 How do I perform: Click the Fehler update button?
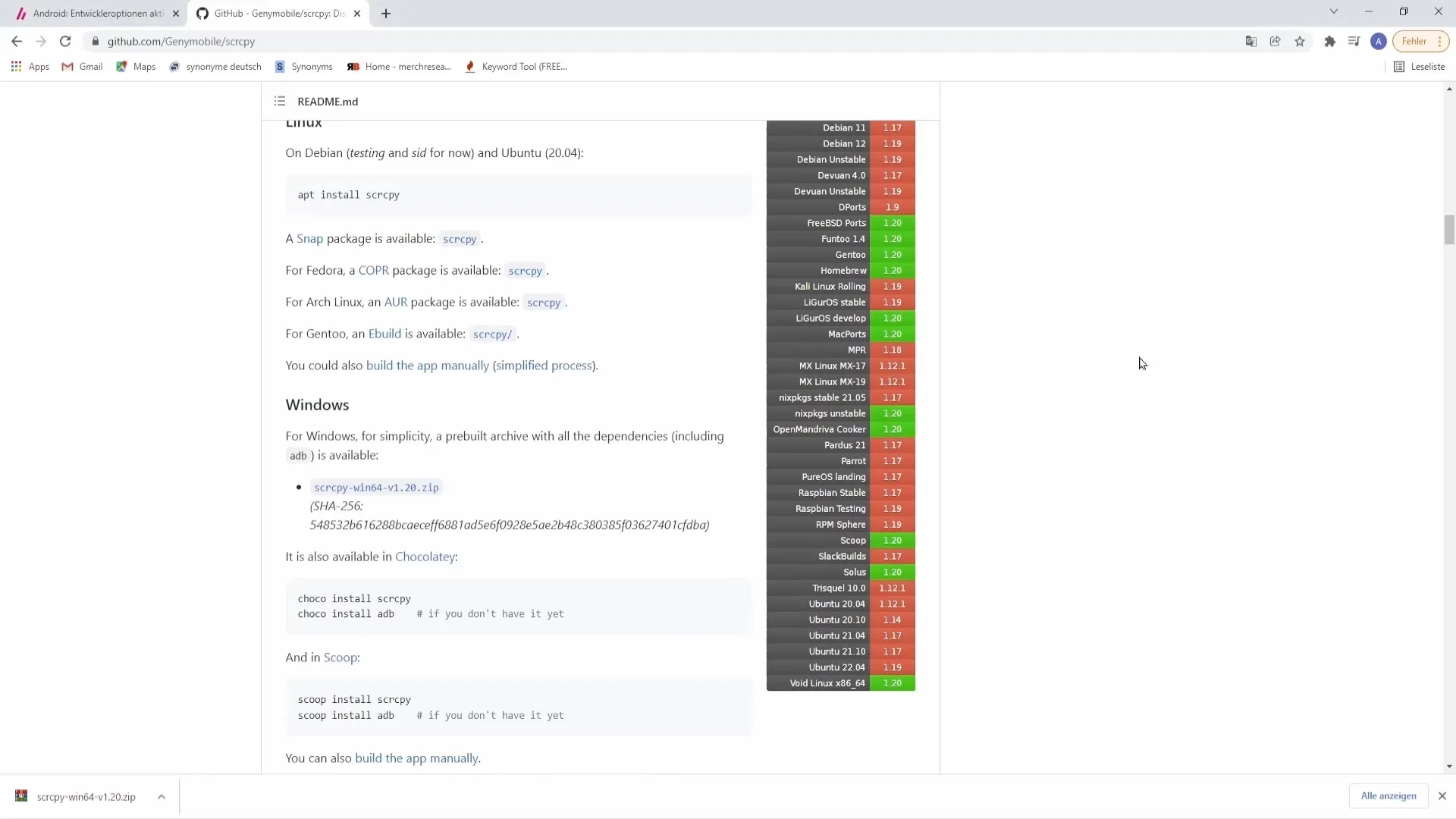1420,42
